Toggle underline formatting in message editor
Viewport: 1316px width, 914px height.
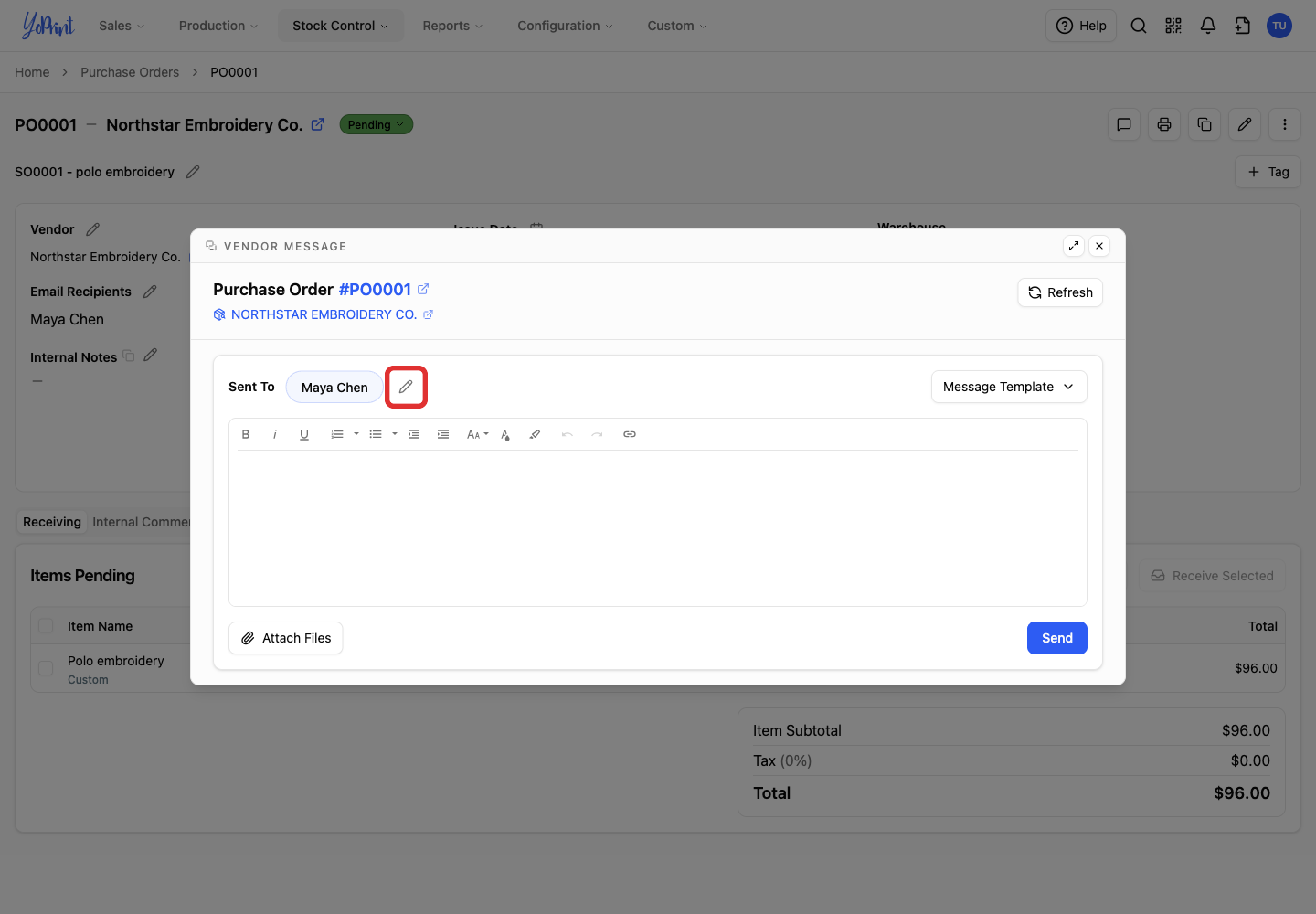tap(304, 434)
